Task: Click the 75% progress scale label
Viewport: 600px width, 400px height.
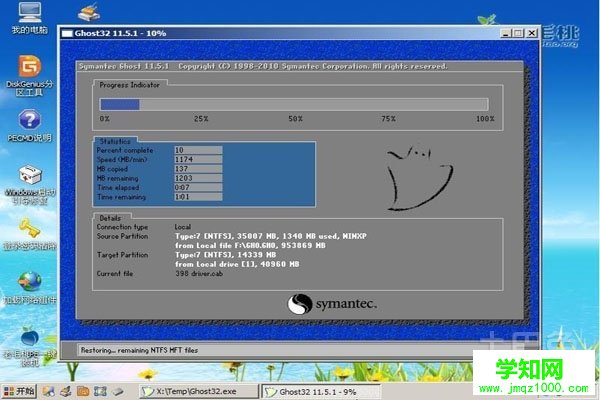Action: pyautogui.click(x=388, y=119)
